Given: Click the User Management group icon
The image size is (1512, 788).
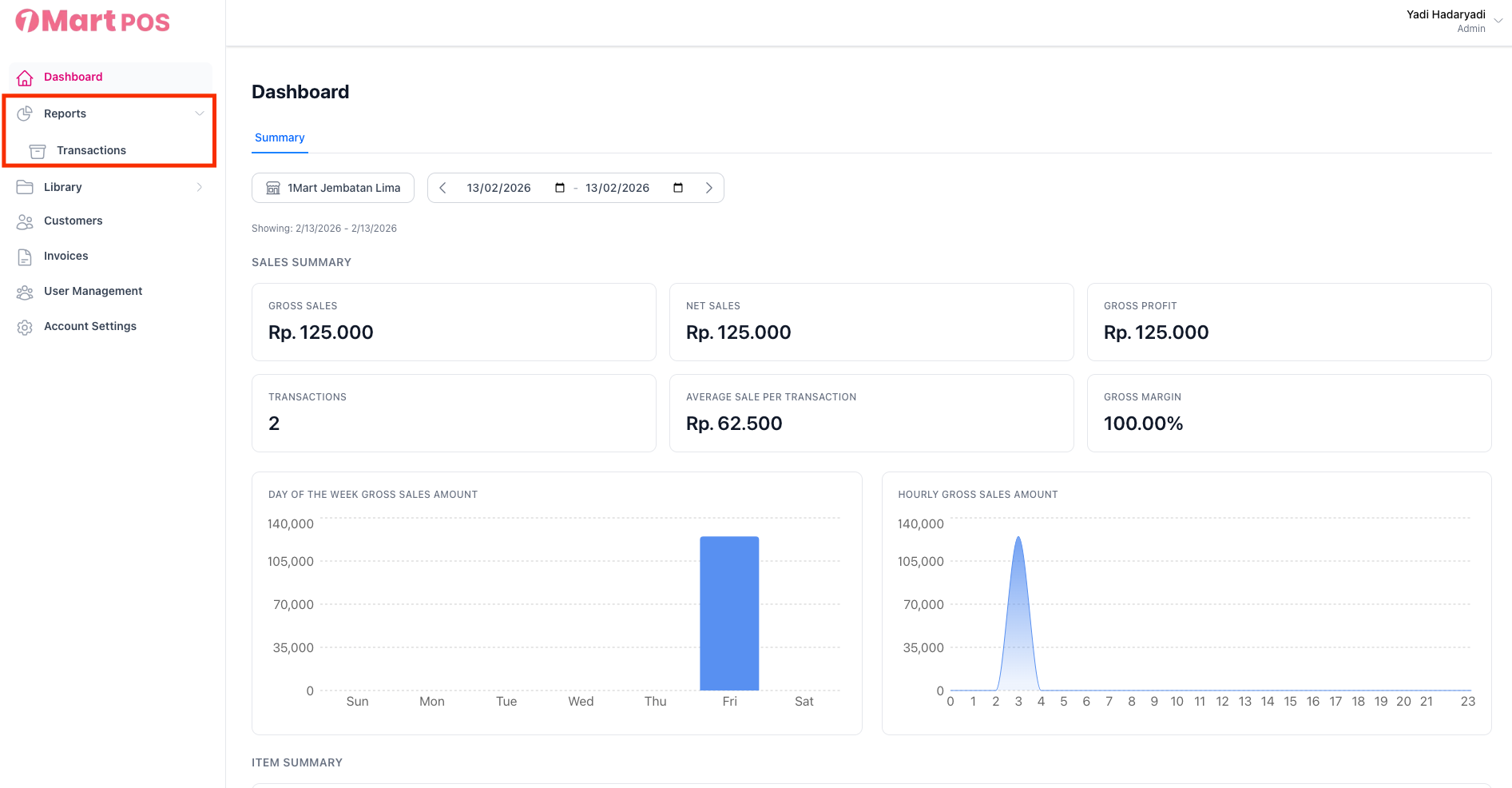Looking at the screenshot, I should [x=25, y=292].
